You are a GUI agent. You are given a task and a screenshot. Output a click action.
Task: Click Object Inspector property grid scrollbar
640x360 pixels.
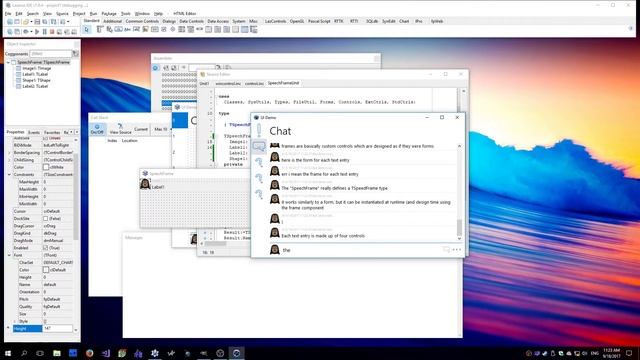76,234
